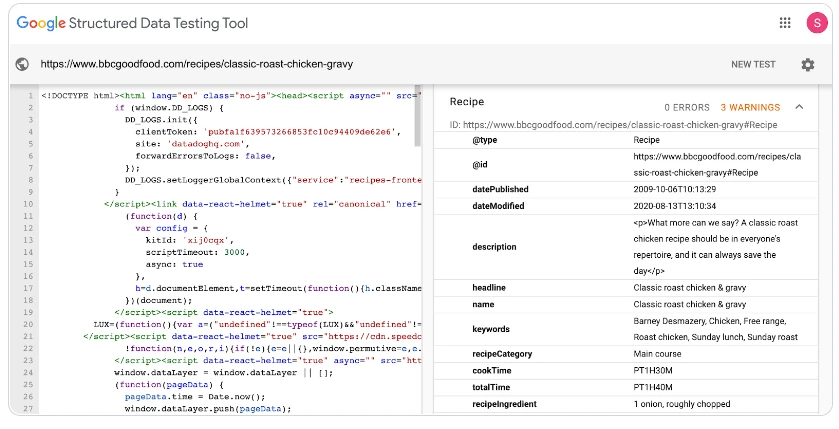The width and height of the screenshot is (839, 429).
Task: Click the value 2020-08-13T13:10:34
Action: 674,206
